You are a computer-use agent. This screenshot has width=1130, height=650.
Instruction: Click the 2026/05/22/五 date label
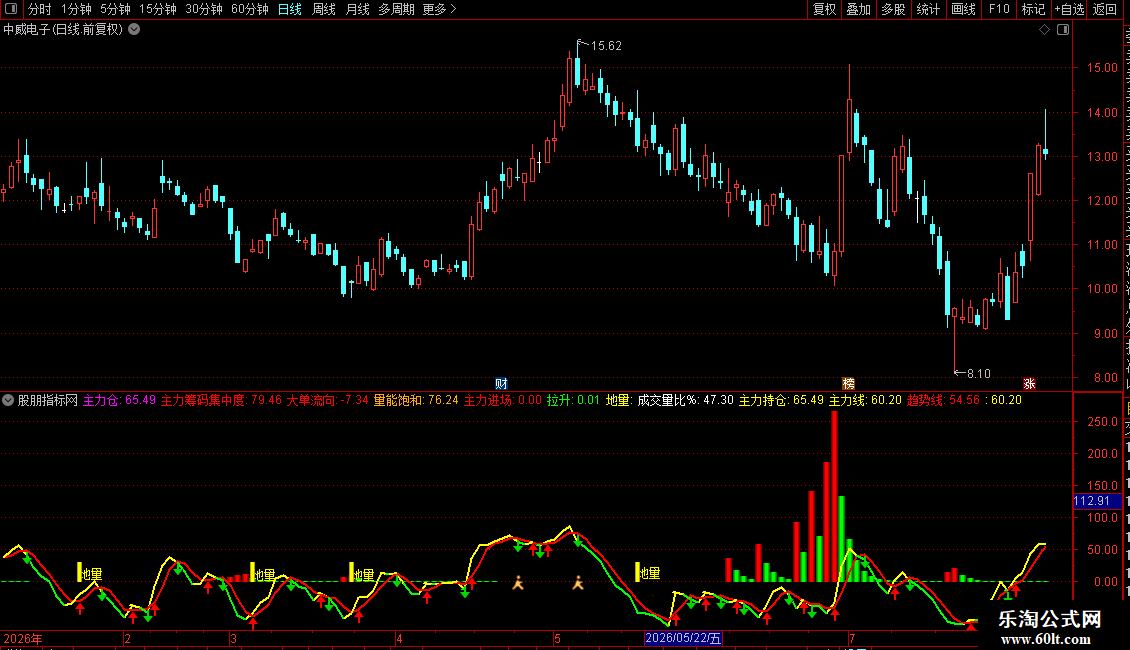(683, 638)
